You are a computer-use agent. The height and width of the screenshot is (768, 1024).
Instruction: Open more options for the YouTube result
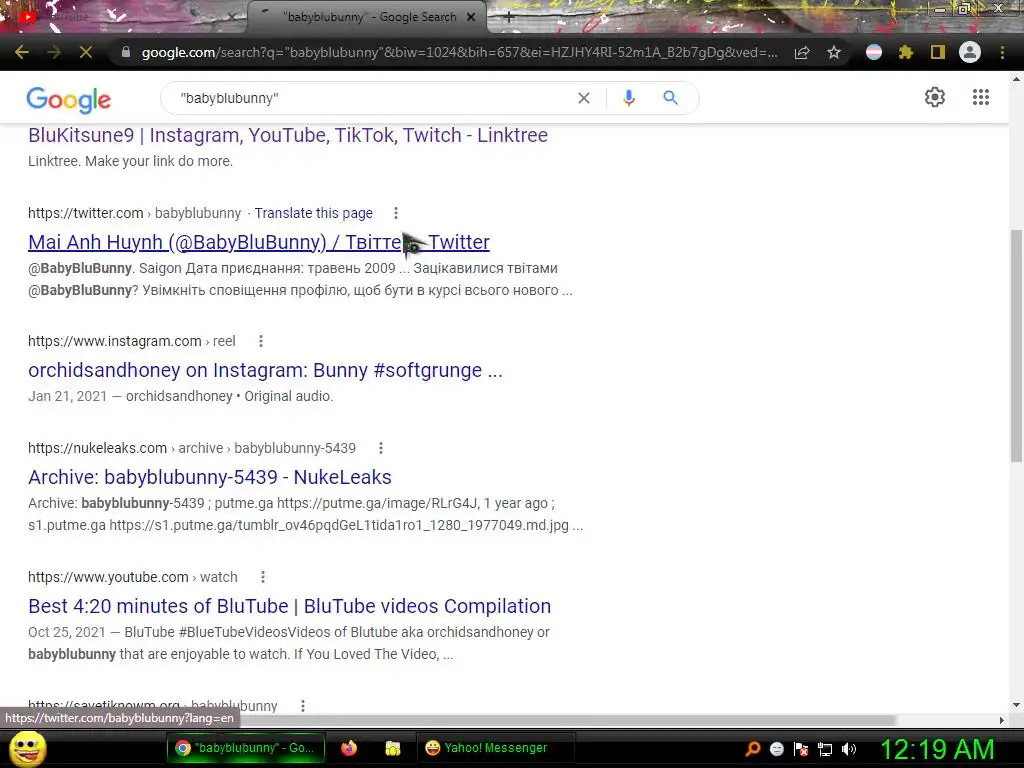click(263, 577)
